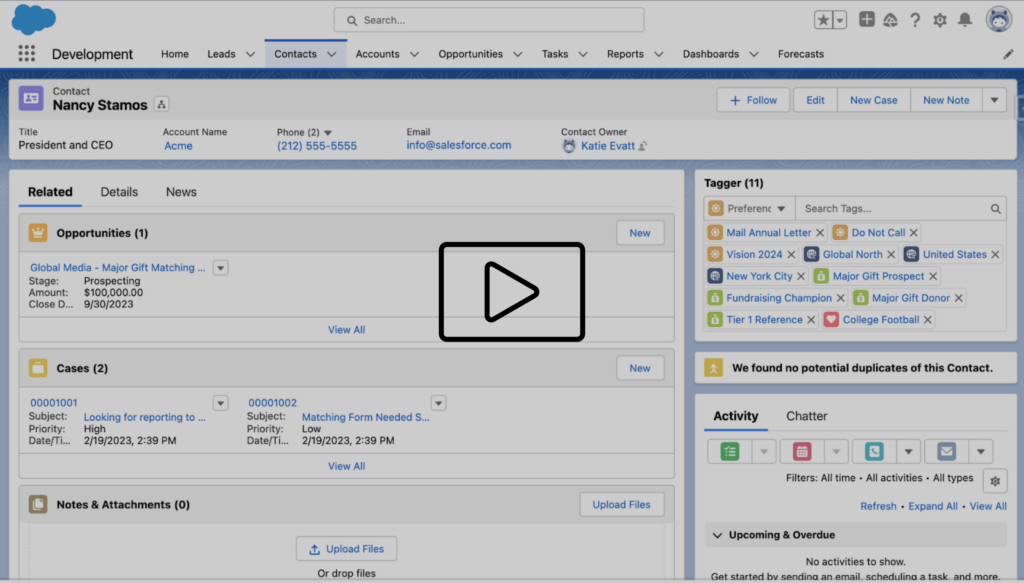Remove the Mail Annual Letter tag
The width and height of the screenshot is (1024, 583).
(x=820, y=232)
